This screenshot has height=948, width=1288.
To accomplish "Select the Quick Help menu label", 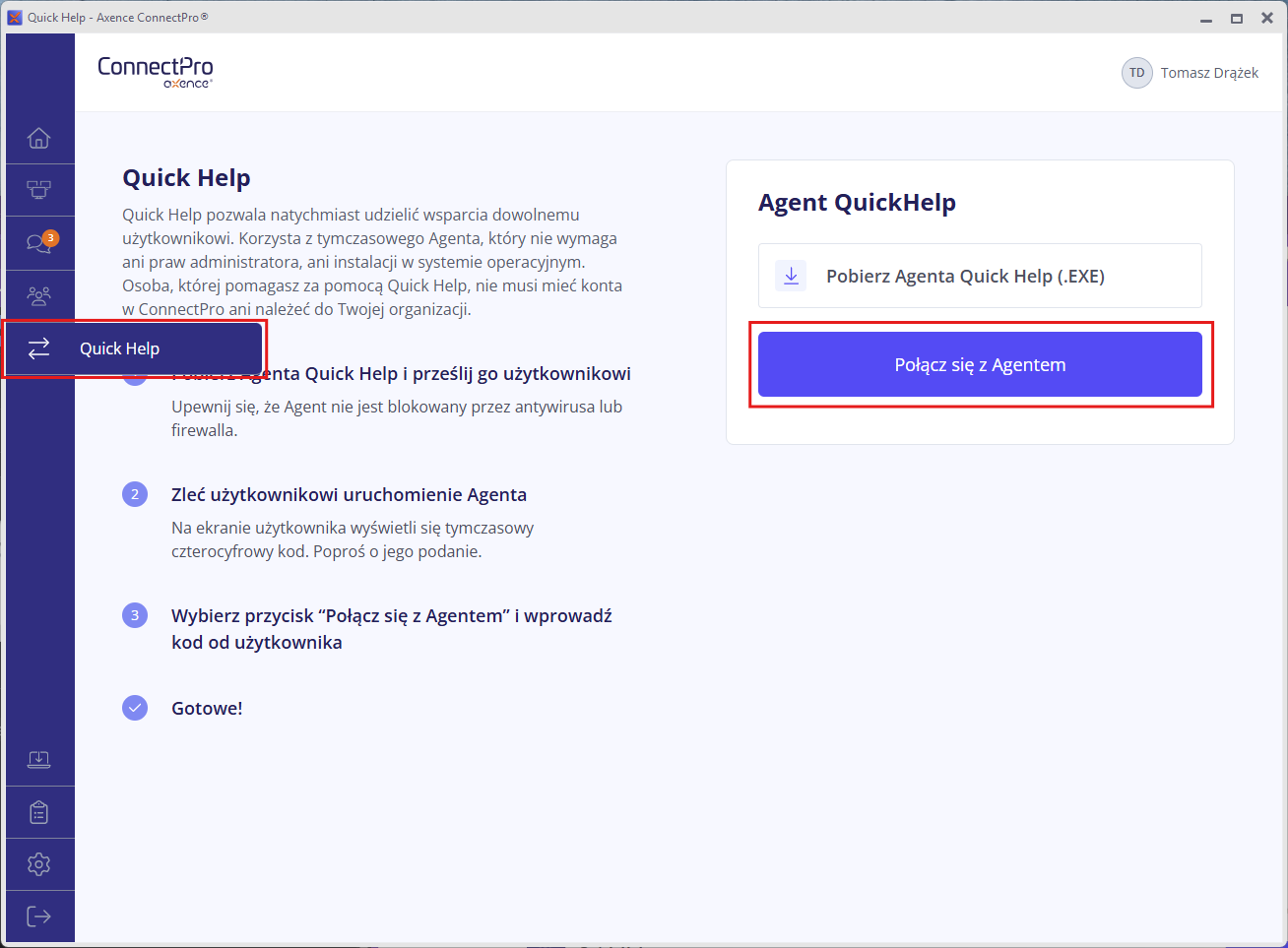I will 119,348.
